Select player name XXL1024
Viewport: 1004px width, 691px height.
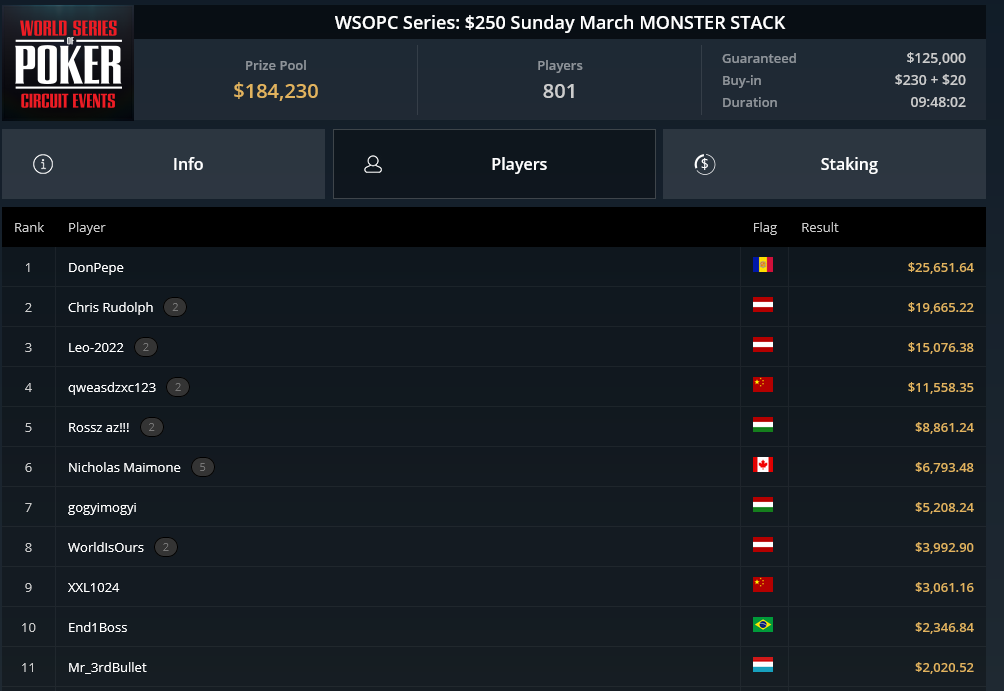[93, 587]
